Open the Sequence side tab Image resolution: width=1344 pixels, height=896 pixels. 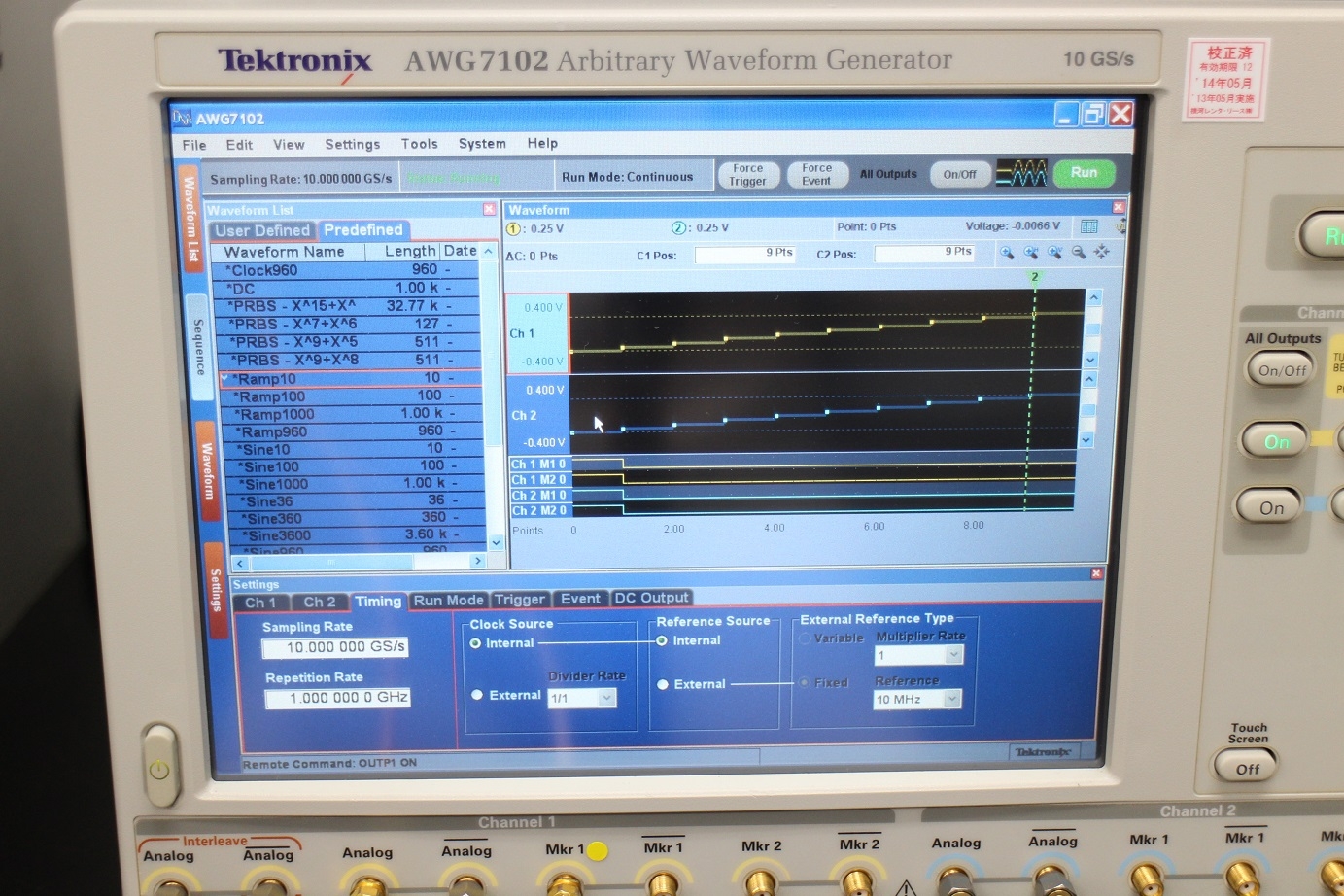[199, 347]
